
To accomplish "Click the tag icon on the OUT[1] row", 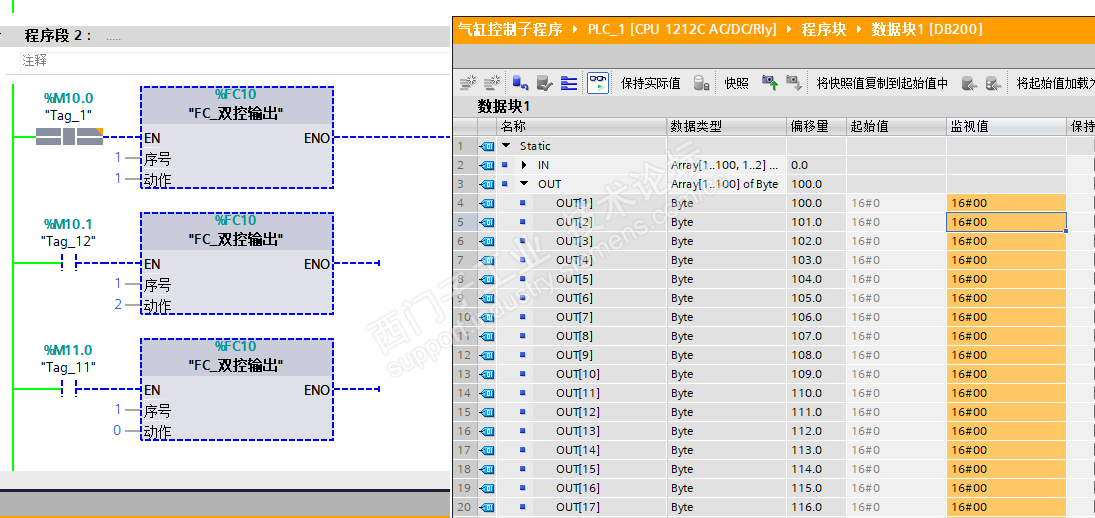I will coord(487,203).
